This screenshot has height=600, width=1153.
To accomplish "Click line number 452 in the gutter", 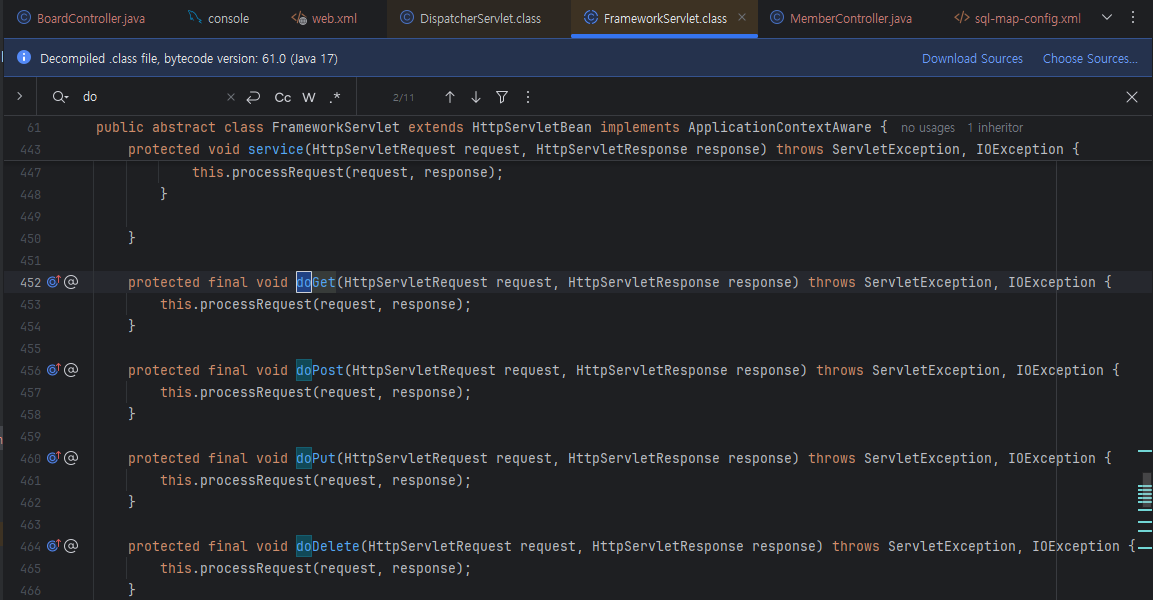I will point(30,282).
